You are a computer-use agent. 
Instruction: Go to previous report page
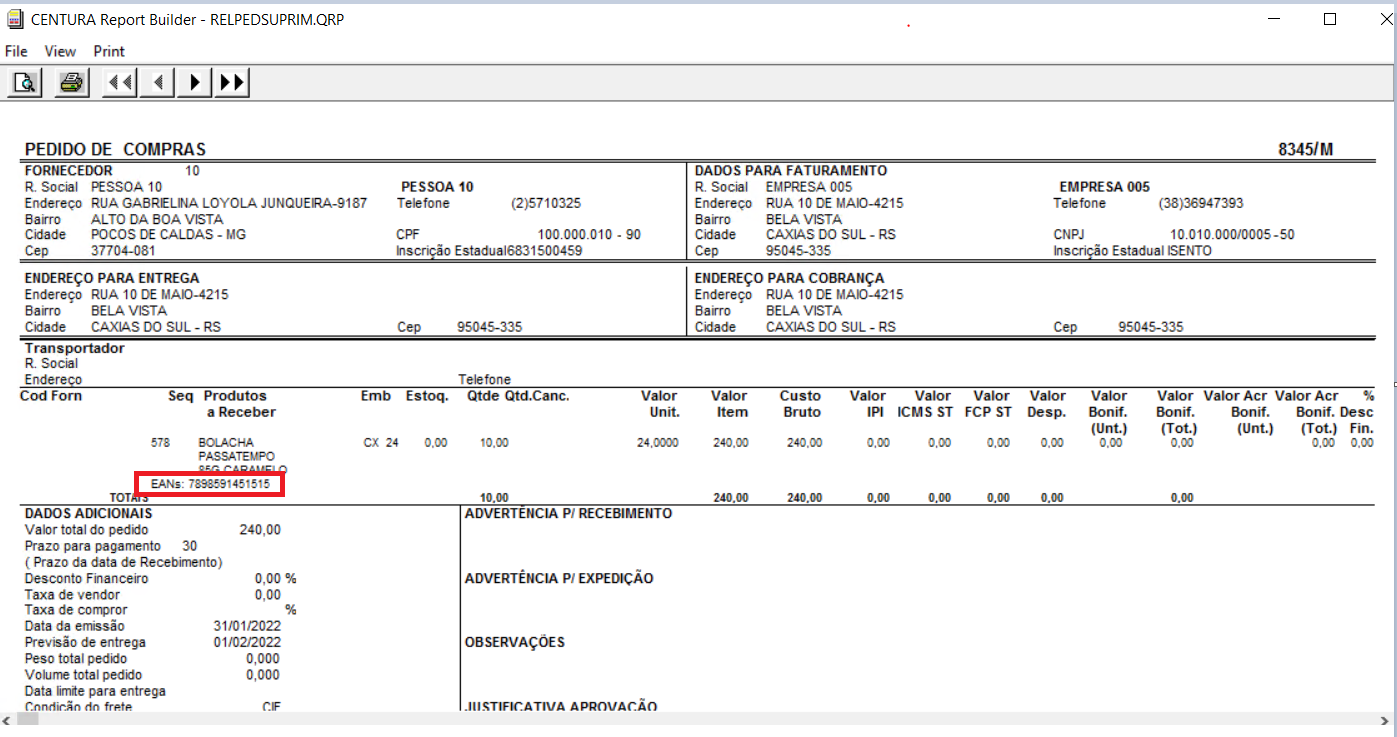pos(157,83)
